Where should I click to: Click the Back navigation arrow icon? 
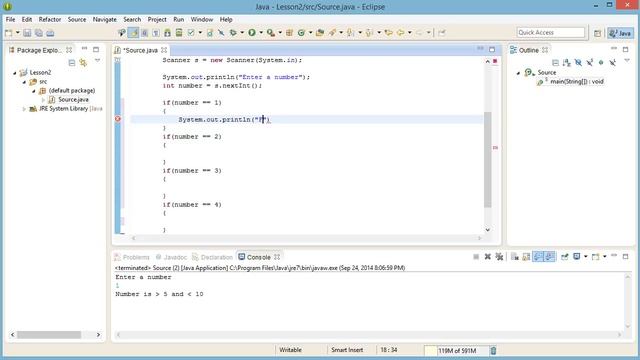coord(400,33)
